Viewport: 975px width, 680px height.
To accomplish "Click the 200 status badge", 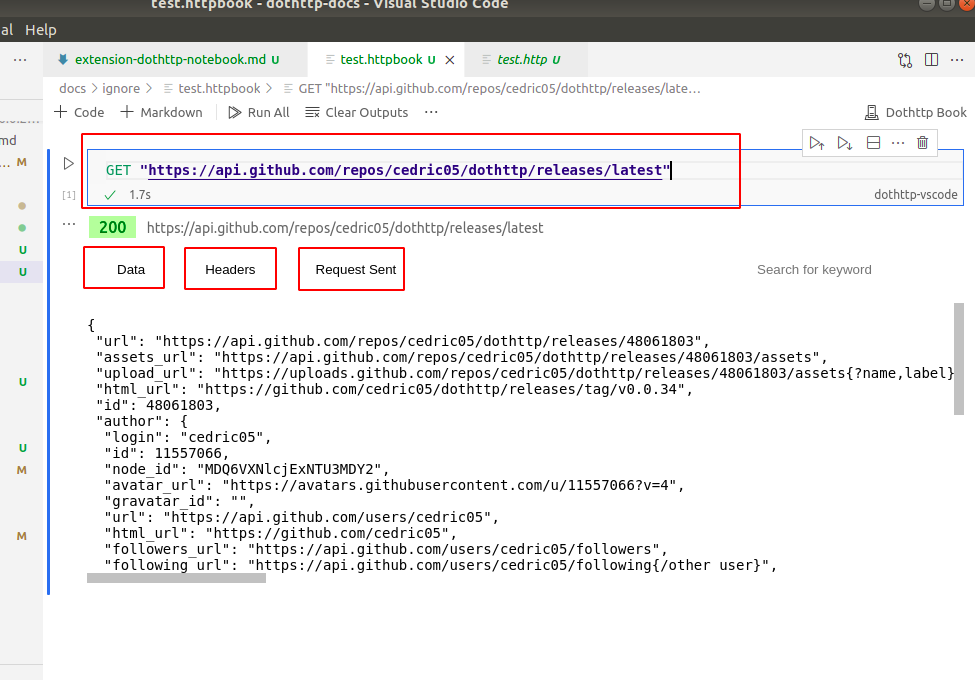I will [x=113, y=227].
